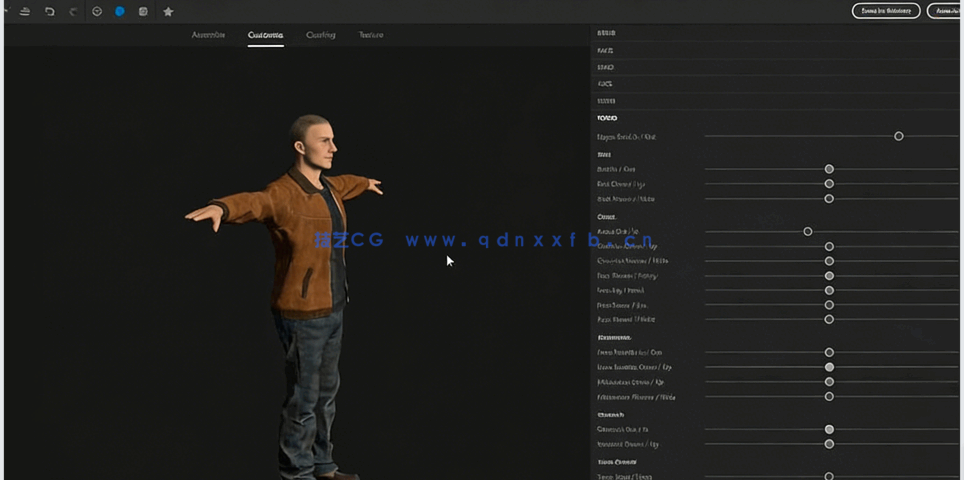This screenshot has height=480, width=964.
Task: Expand the ARMS section at the list top
Action: 606,33
